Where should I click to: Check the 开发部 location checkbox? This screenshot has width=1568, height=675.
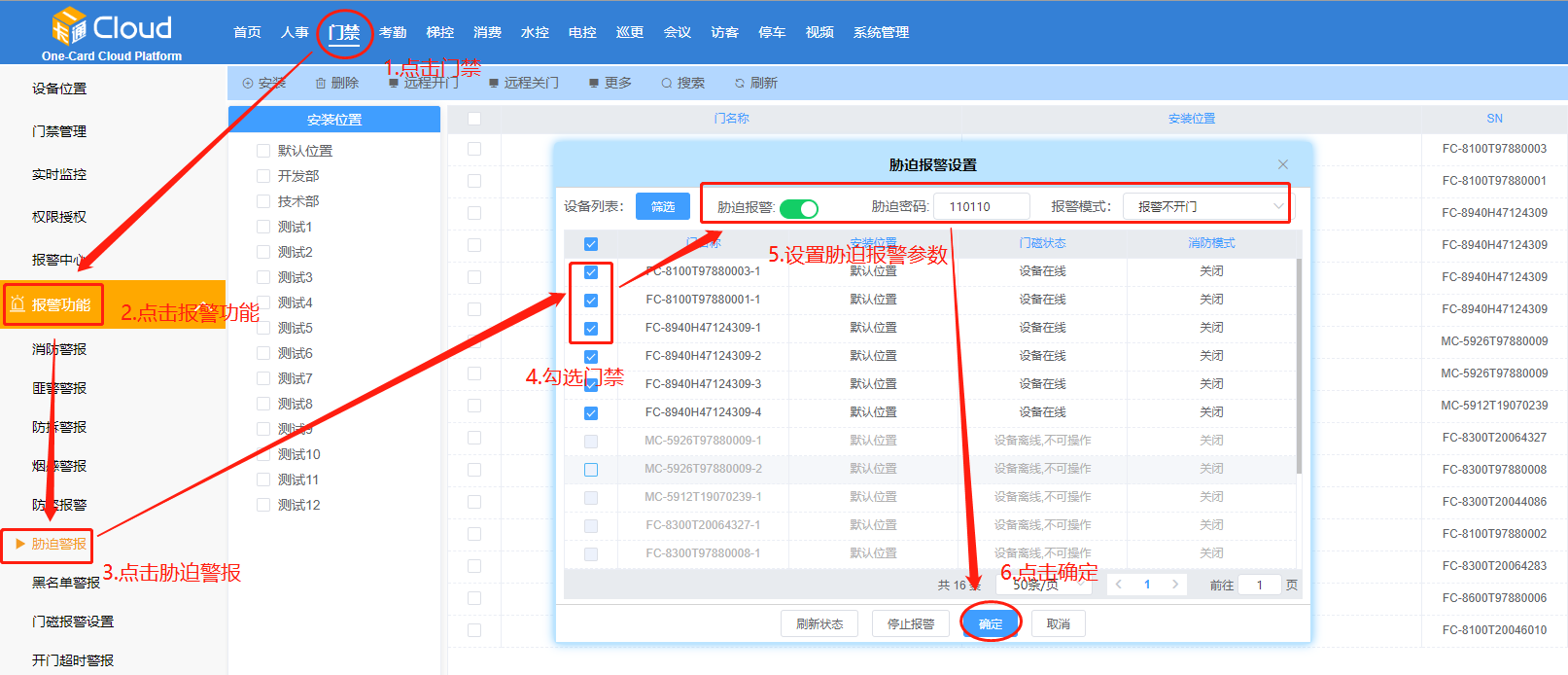coord(263,176)
